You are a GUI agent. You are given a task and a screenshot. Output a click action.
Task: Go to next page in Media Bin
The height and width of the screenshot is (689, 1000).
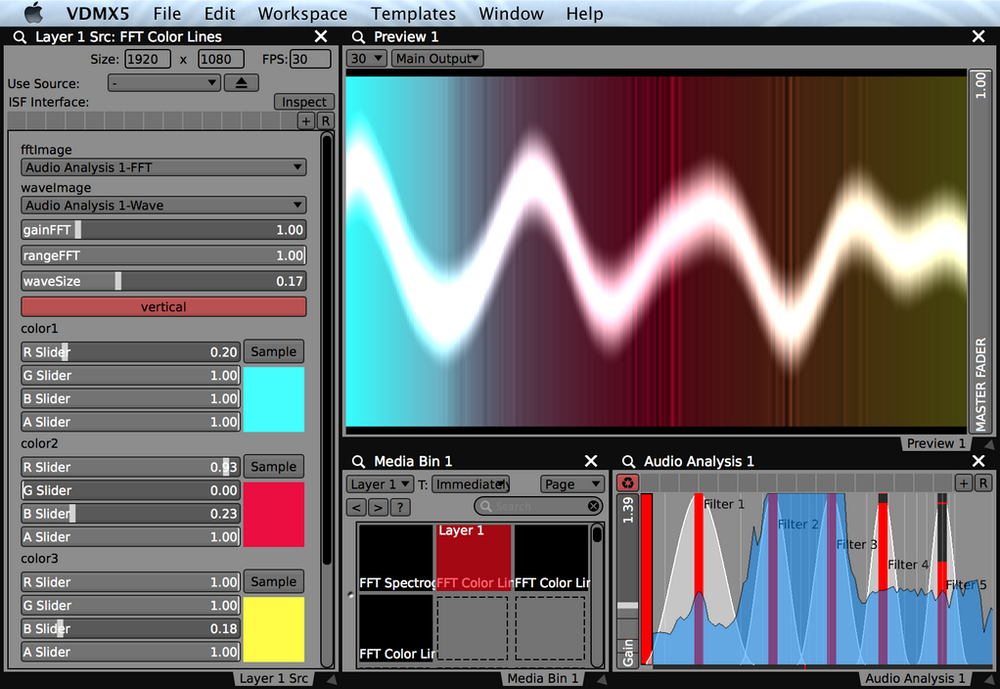click(x=378, y=507)
